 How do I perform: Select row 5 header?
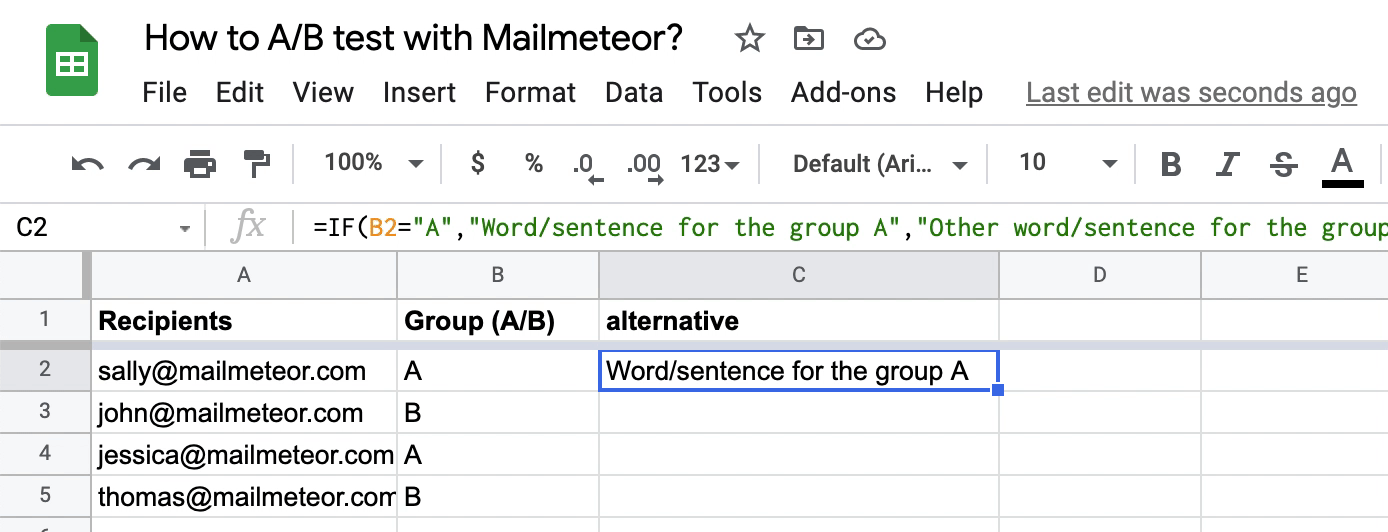pyautogui.click(x=44, y=496)
